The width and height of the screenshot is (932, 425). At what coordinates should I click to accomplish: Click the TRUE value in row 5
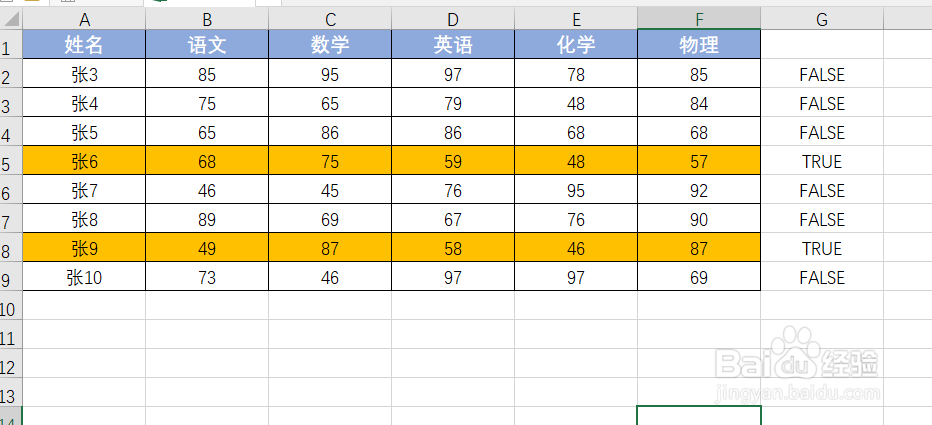822,161
